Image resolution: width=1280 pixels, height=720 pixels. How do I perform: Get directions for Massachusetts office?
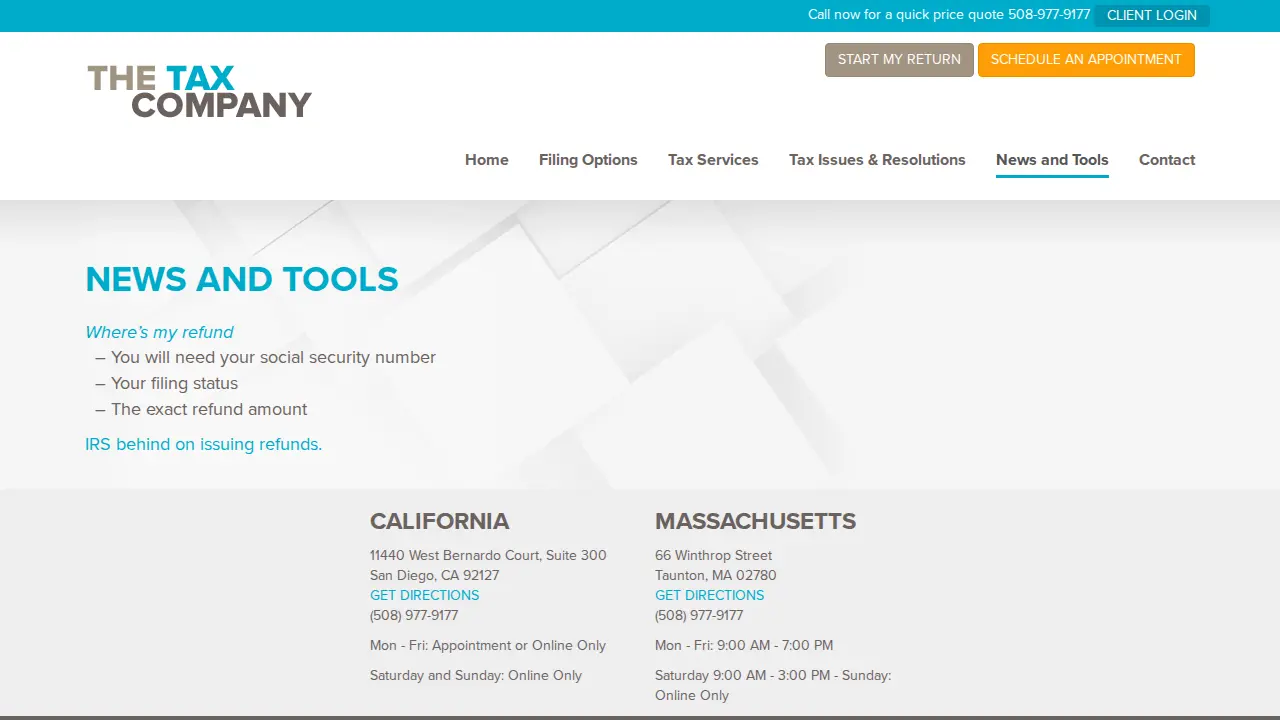709,595
